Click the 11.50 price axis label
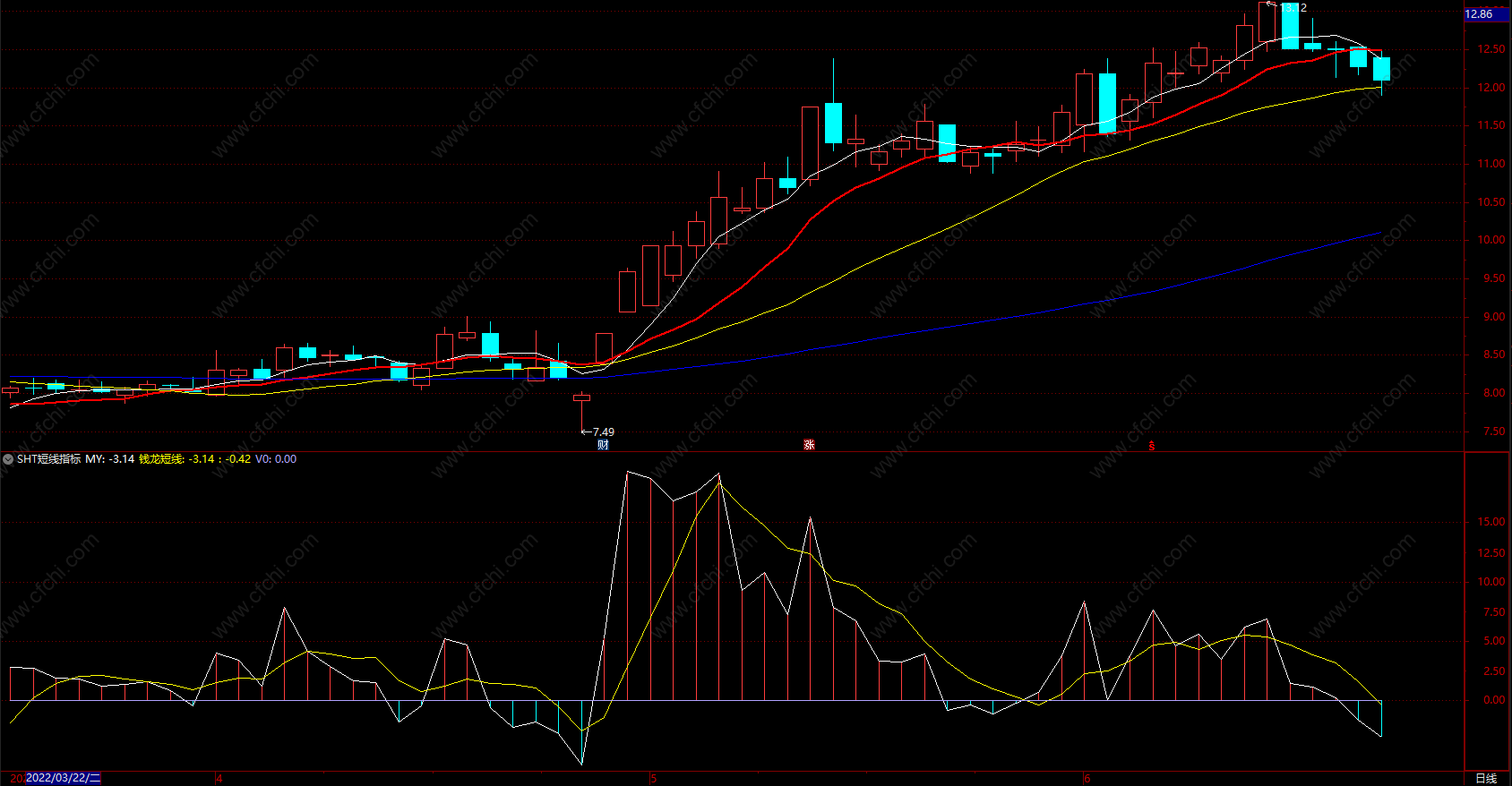1512x786 pixels. pyautogui.click(x=1491, y=125)
